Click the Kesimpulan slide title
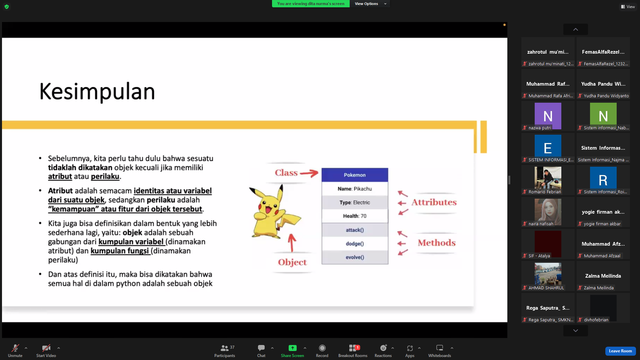 (x=97, y=92)
